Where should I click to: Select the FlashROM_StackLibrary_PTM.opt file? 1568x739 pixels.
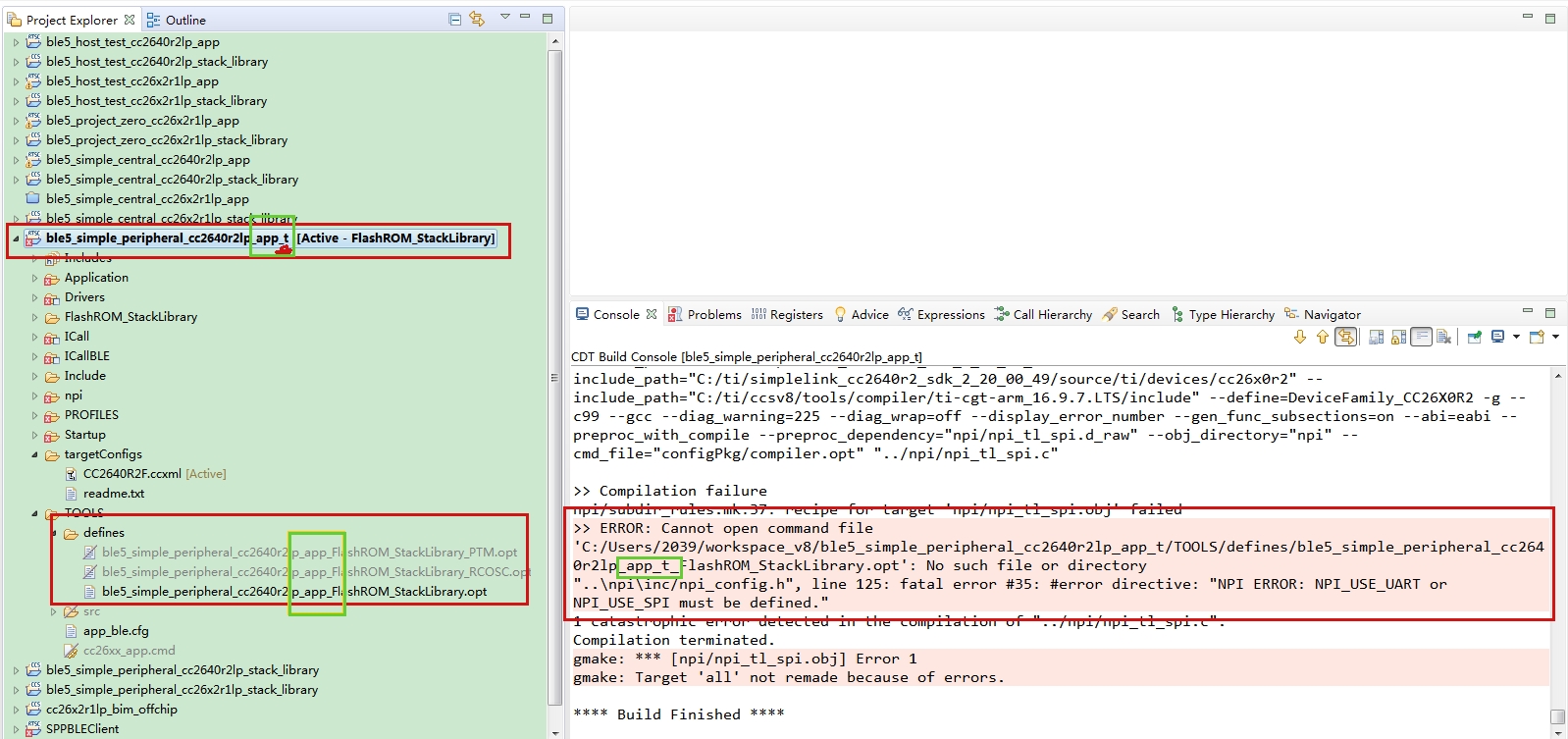point(300,553)
